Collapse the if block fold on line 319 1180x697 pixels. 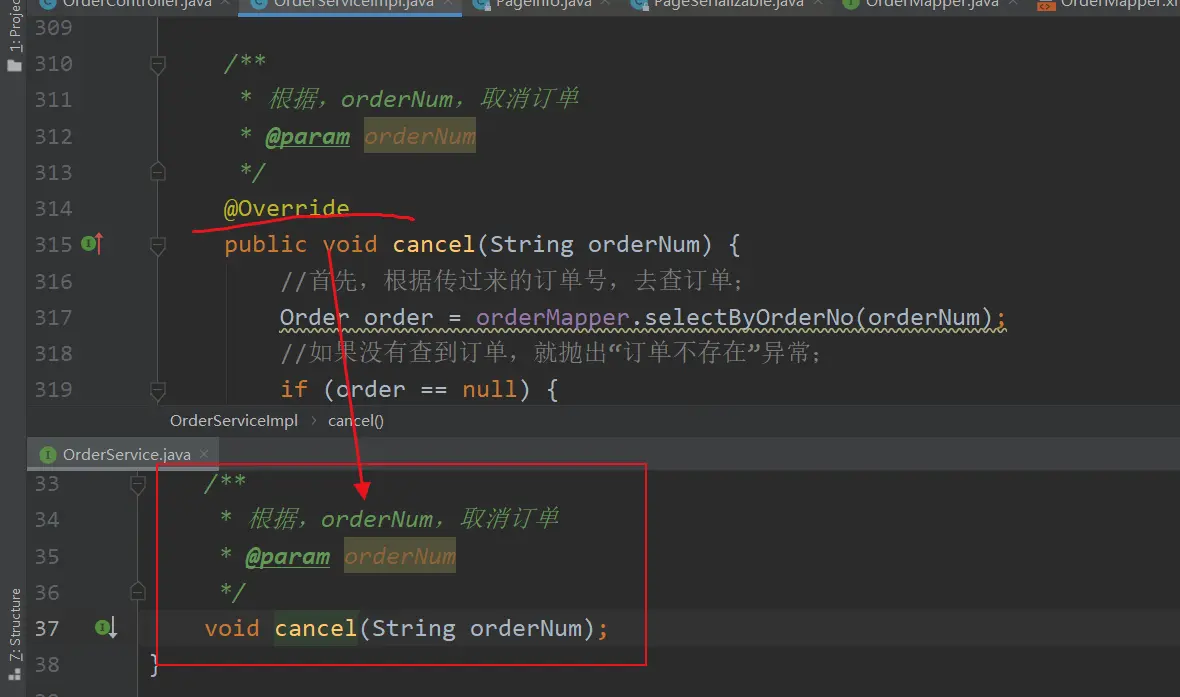157,390
